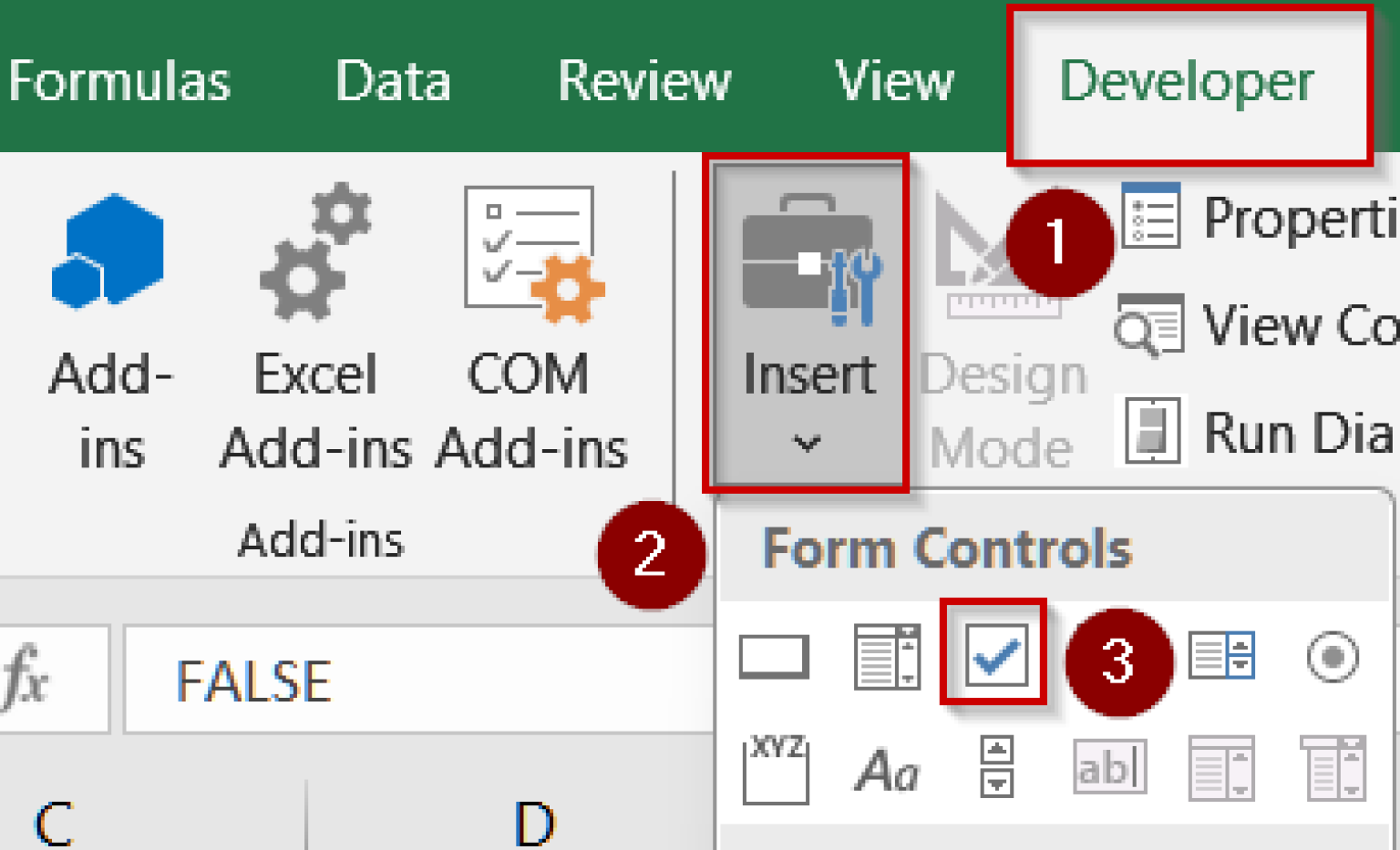The height and width of the screenshot is (850, 1400).
Task: Expand the Insert dropdown chevron
Action: pyautogui.click(x=808, y=445)
